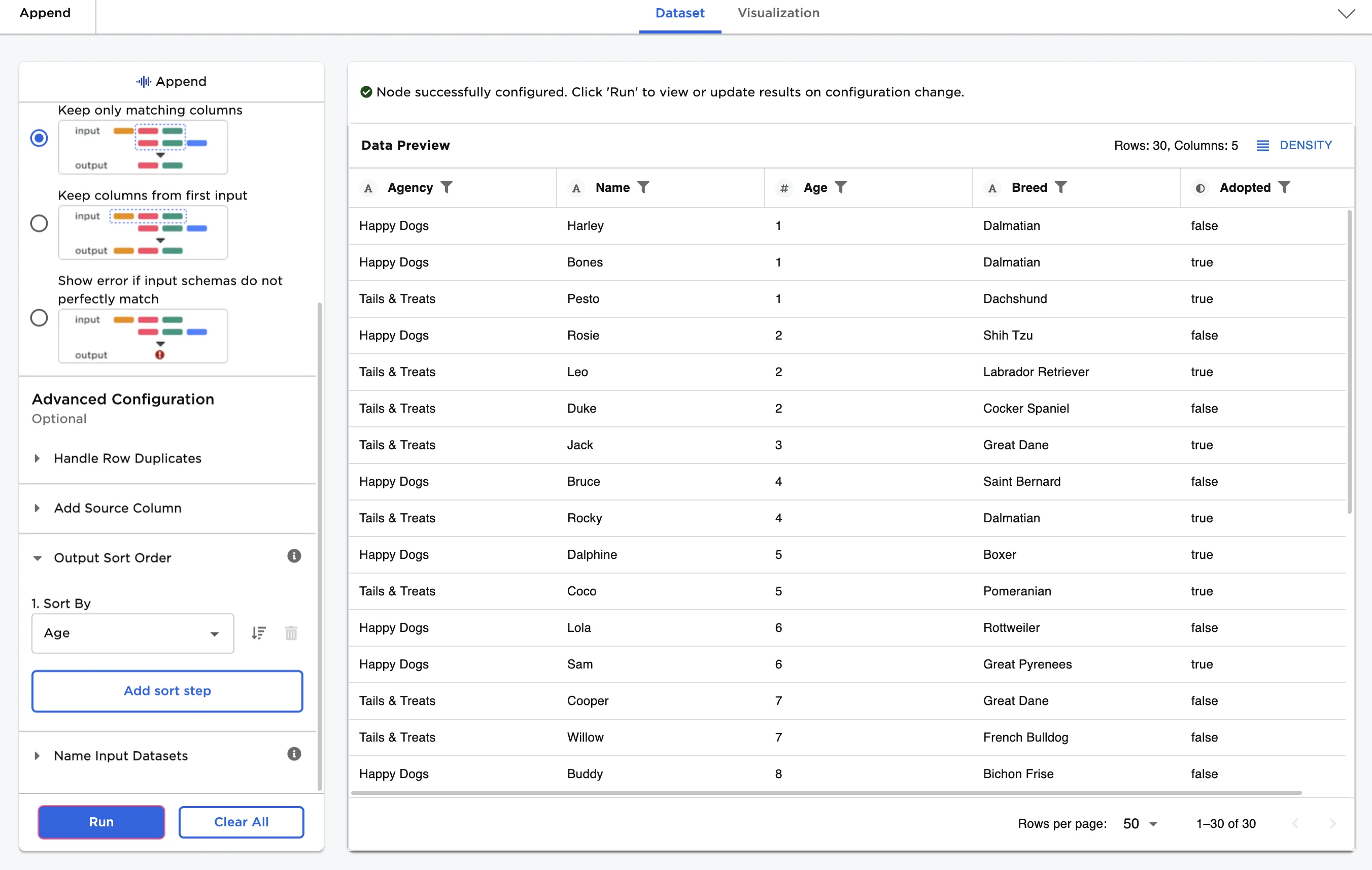The width and height of the screenshot is (1372, 870).
Task: Filter the Age column
Action: (840, 188)
